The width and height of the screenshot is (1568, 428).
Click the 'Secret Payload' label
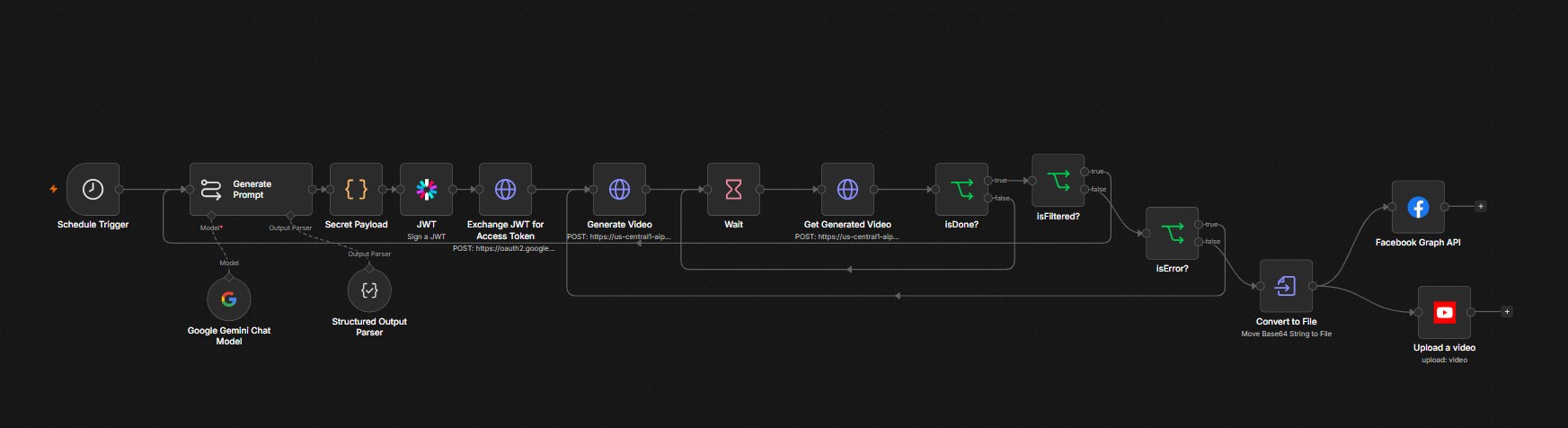click(x=356, y=225)
